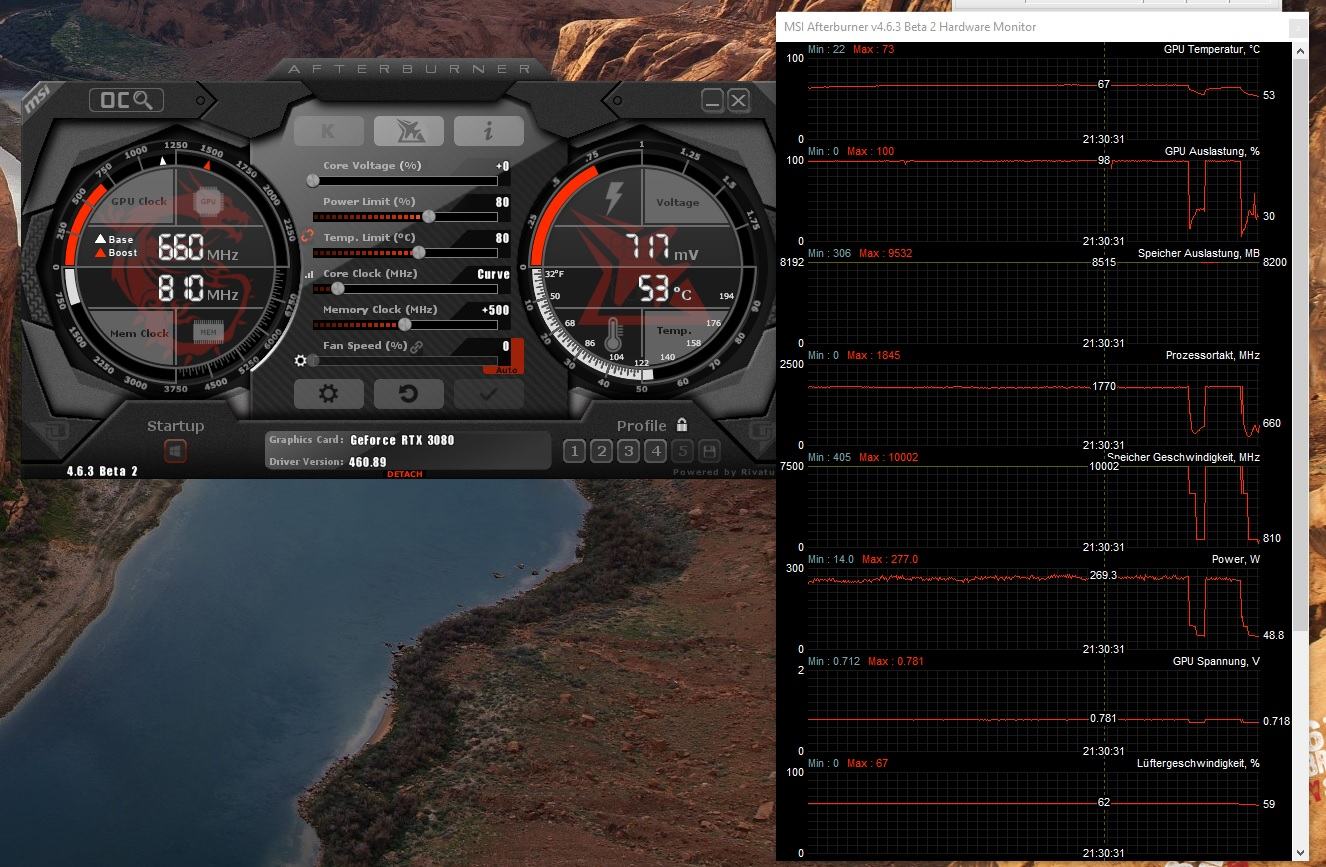Viewport: 1326px width, 867px height.
Task: Click the thermometer icon in the temperature gauge
Action: 613,333
